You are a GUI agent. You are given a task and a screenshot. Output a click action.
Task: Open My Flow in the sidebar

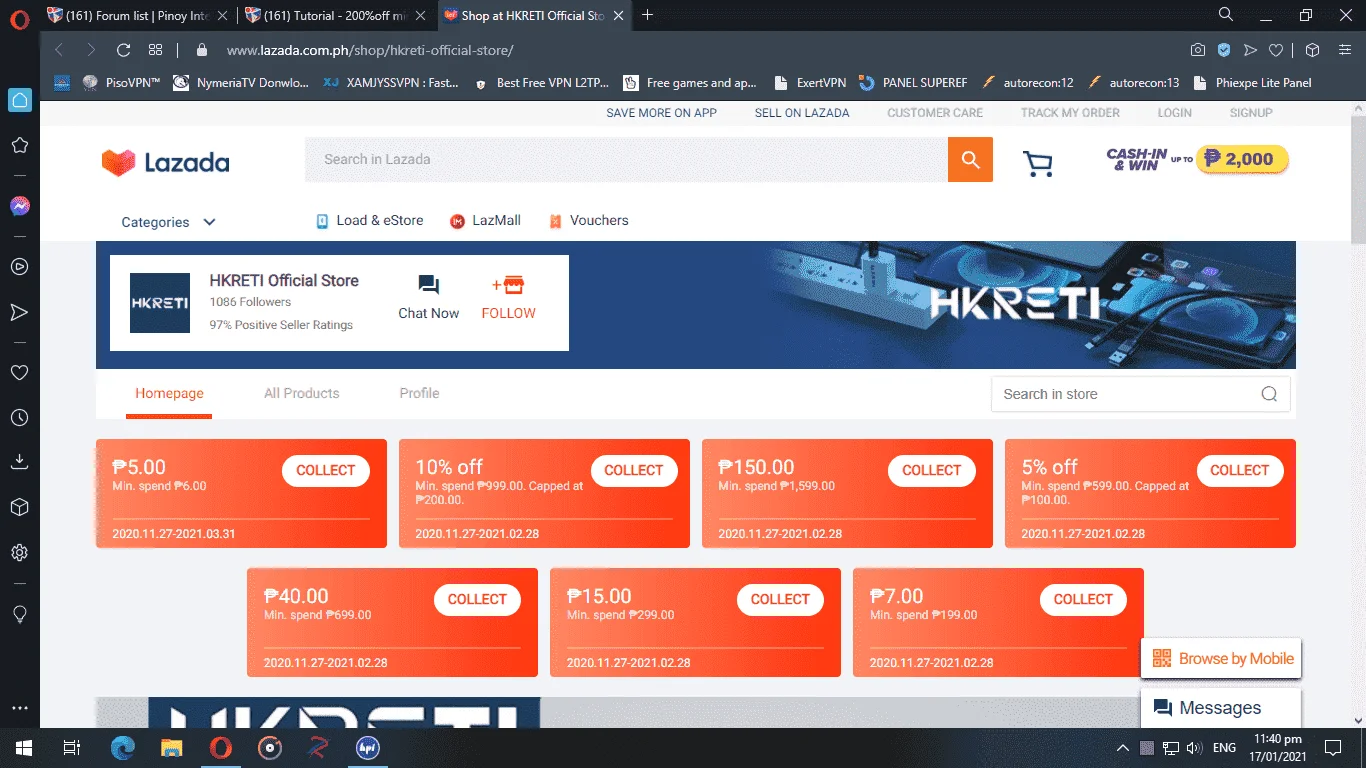tap(19, 313)
